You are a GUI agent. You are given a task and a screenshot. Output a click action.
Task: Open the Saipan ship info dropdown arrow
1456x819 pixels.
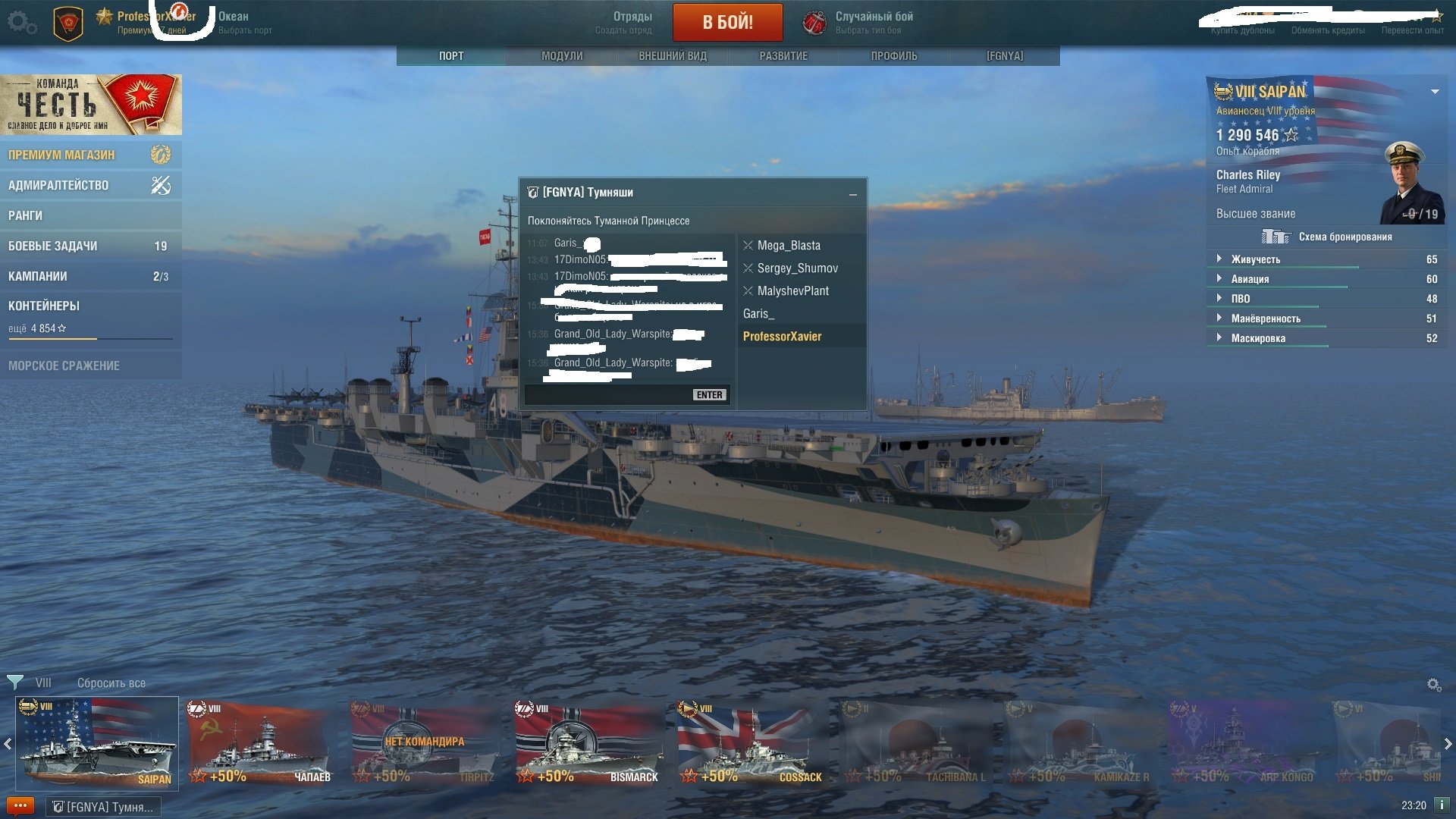click(x=1435, y=92)
